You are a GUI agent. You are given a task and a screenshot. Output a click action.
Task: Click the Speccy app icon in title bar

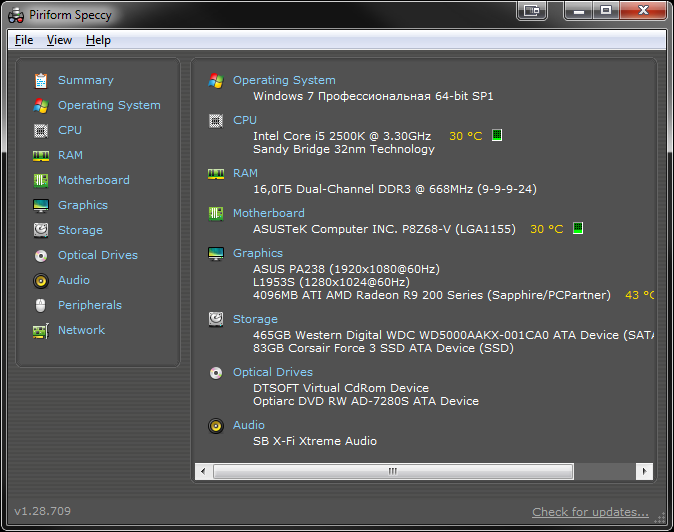(16, 16)
